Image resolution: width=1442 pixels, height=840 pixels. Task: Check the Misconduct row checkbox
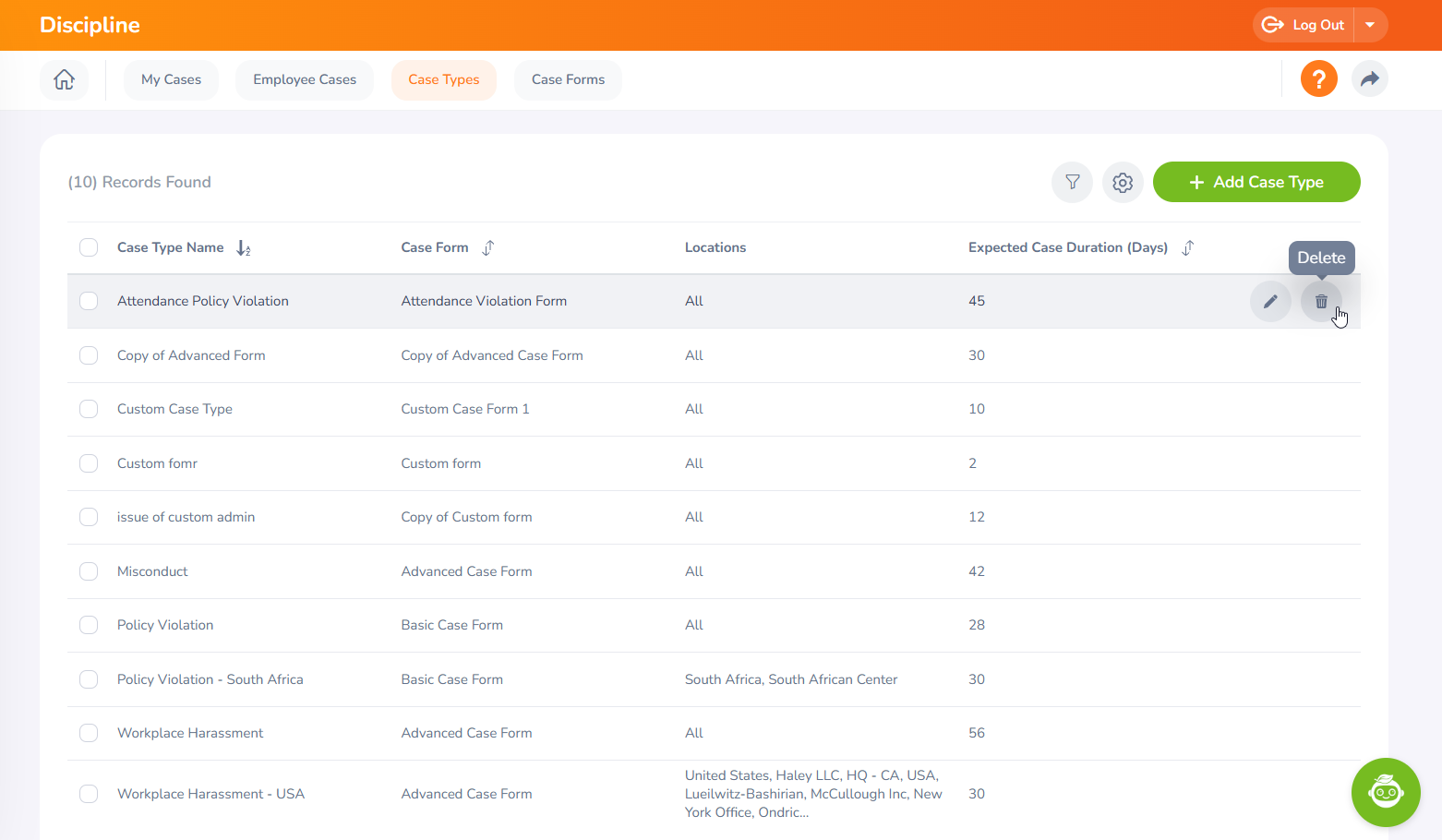(89, 571)
